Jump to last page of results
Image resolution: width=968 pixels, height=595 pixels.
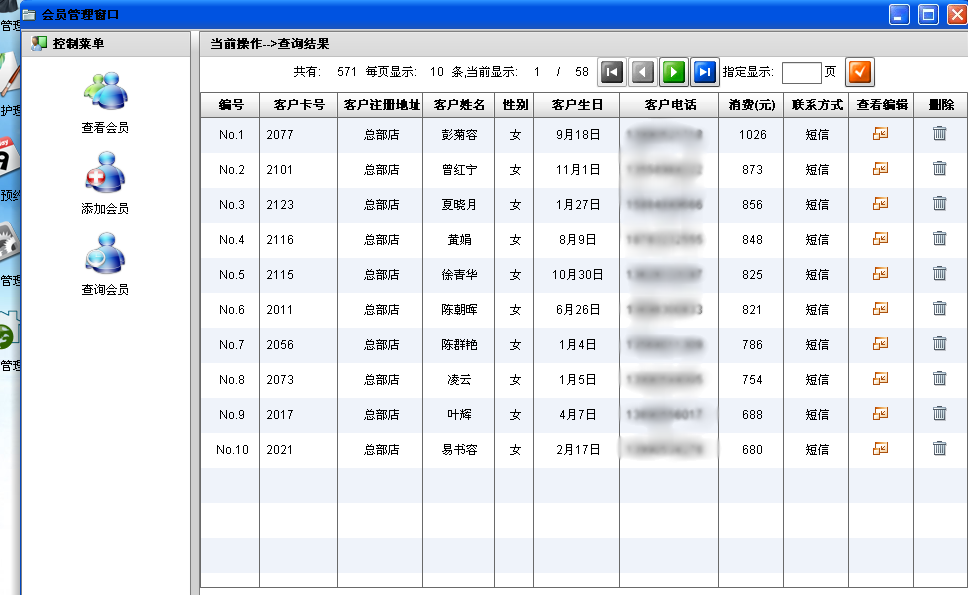click(x=704, y=72)
